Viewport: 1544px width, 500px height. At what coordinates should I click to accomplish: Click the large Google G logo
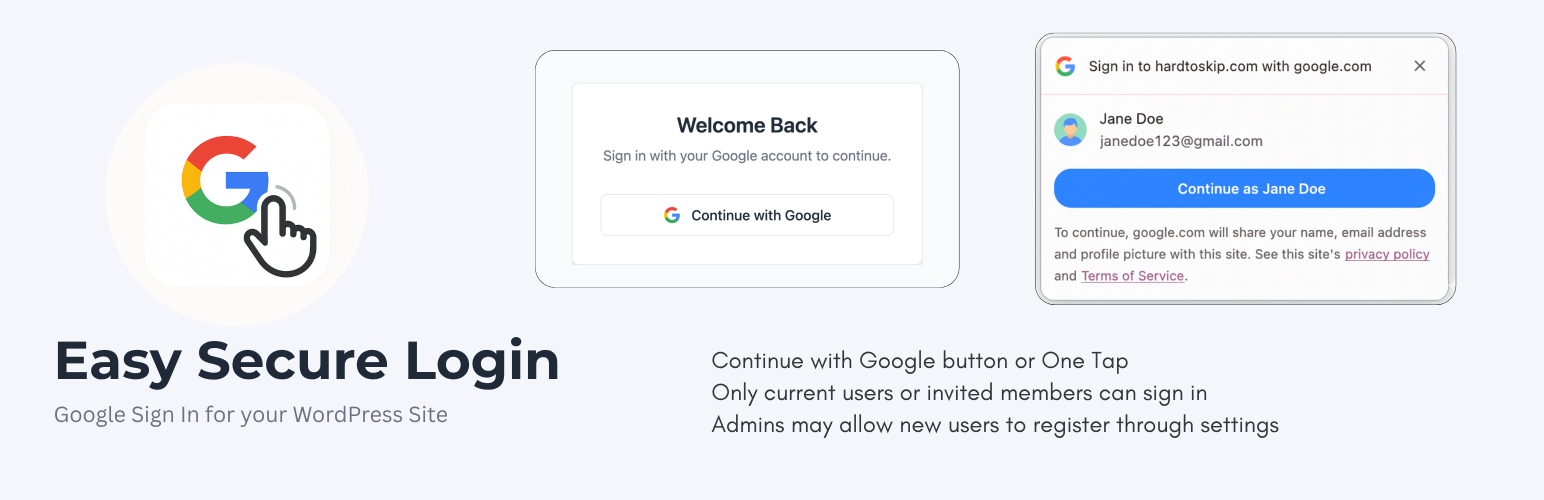pyautogui.click(x=220, y=179)
